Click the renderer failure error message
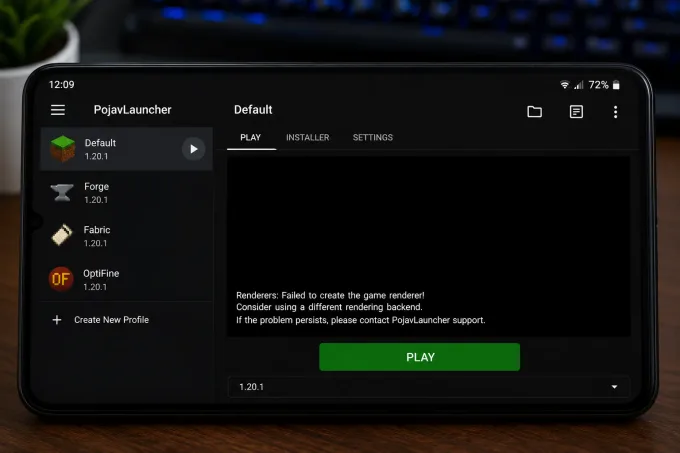Image resolution: width=680 pixels, height=453 pixels. pos(330,296)
